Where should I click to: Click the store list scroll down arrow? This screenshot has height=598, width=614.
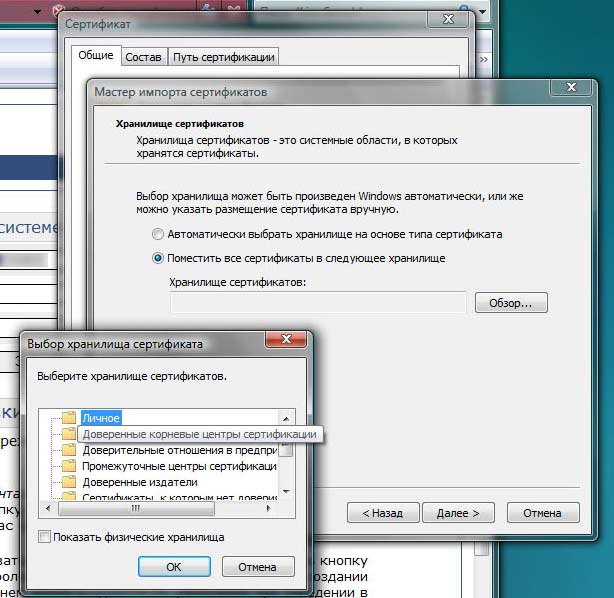pyautogui.click(x=286, y=492)
